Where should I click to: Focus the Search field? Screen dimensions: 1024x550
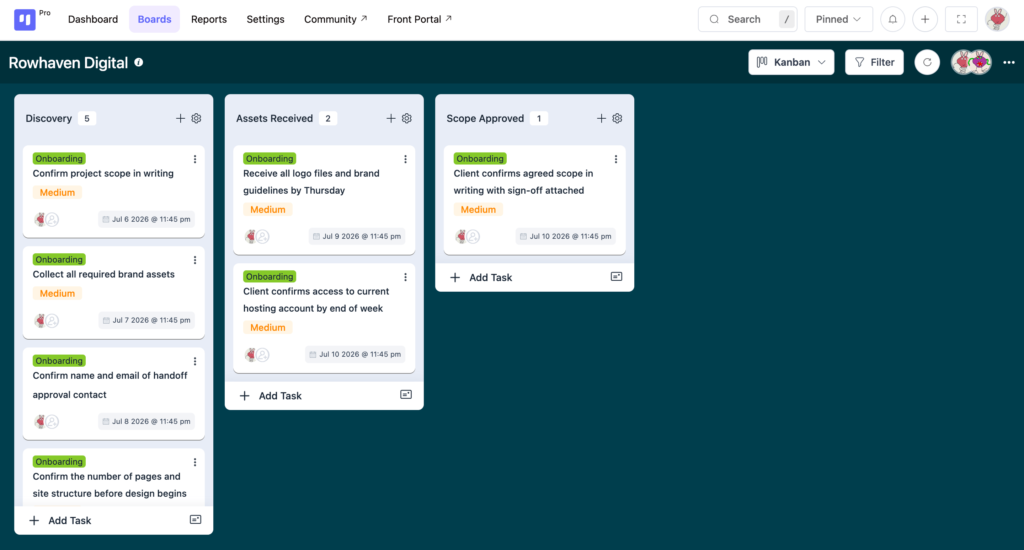[747, 20]
